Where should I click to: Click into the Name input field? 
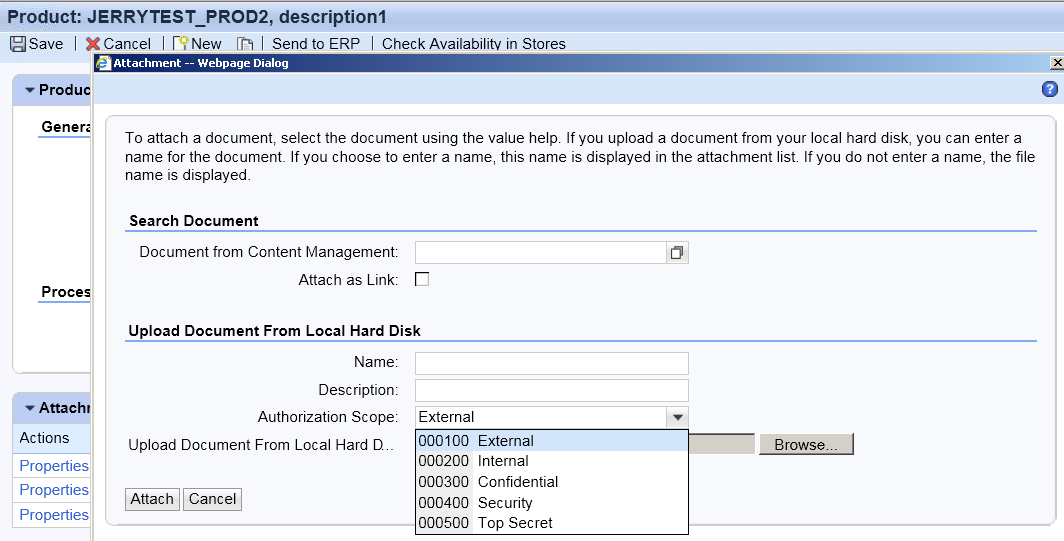552,363
